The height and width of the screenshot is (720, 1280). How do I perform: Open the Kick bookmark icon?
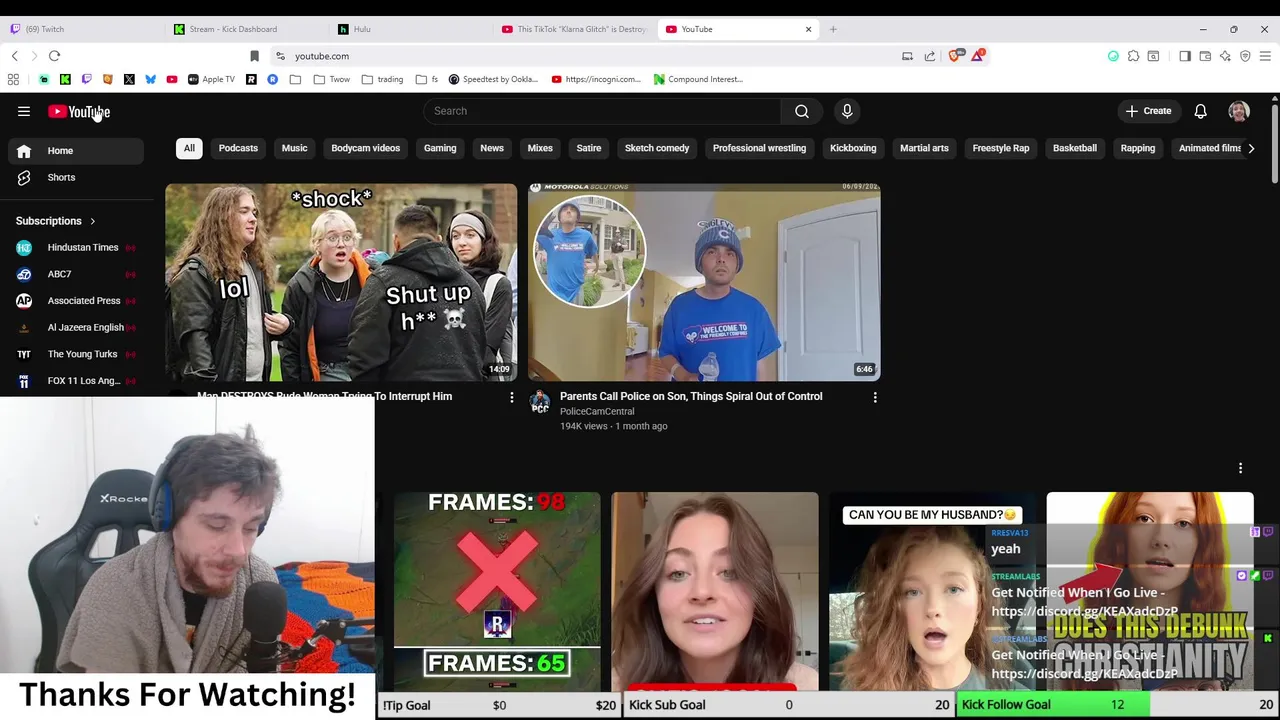[x=65, y=79]
